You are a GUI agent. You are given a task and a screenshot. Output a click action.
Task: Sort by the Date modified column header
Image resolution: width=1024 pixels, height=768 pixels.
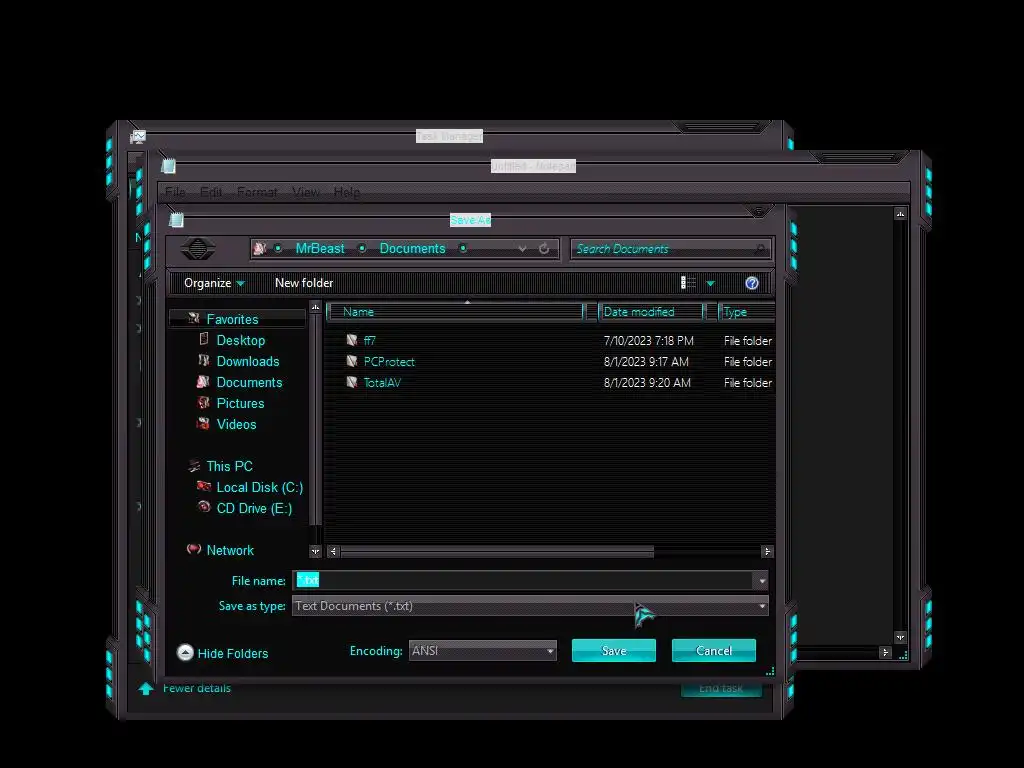(x=650, y=312)
